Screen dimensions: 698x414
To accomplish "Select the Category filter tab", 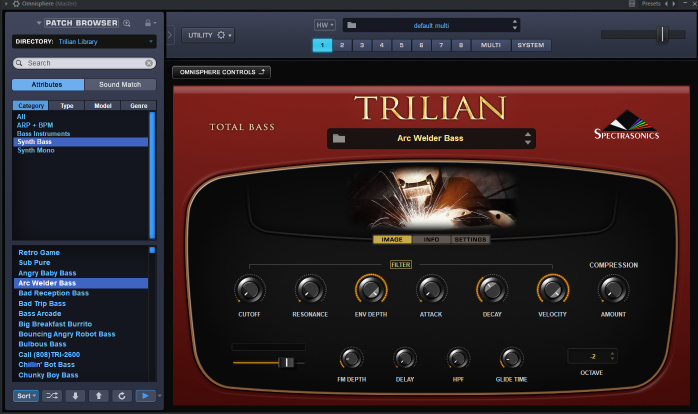I will pos(31,106).
